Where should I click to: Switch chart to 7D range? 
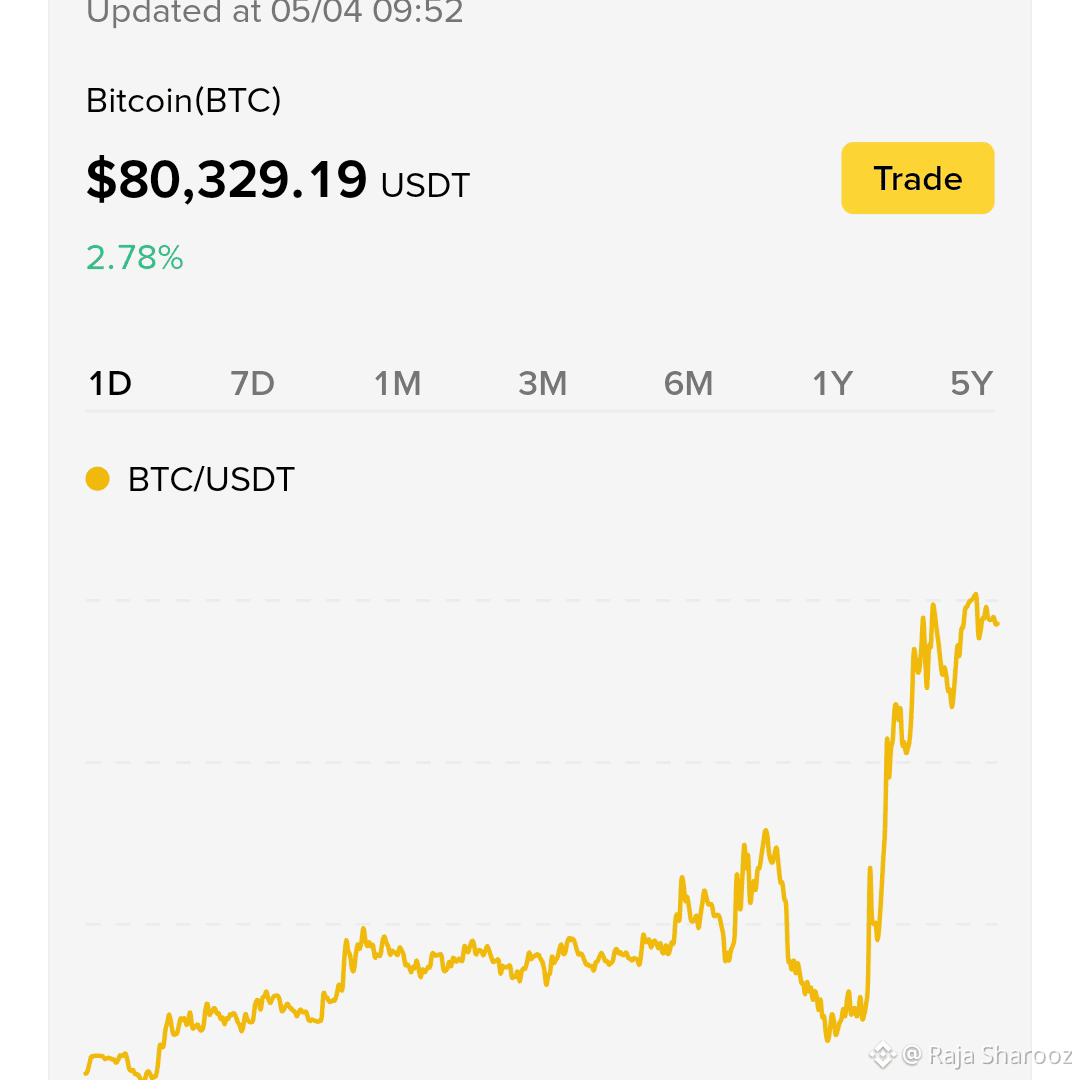pos(252,384)
